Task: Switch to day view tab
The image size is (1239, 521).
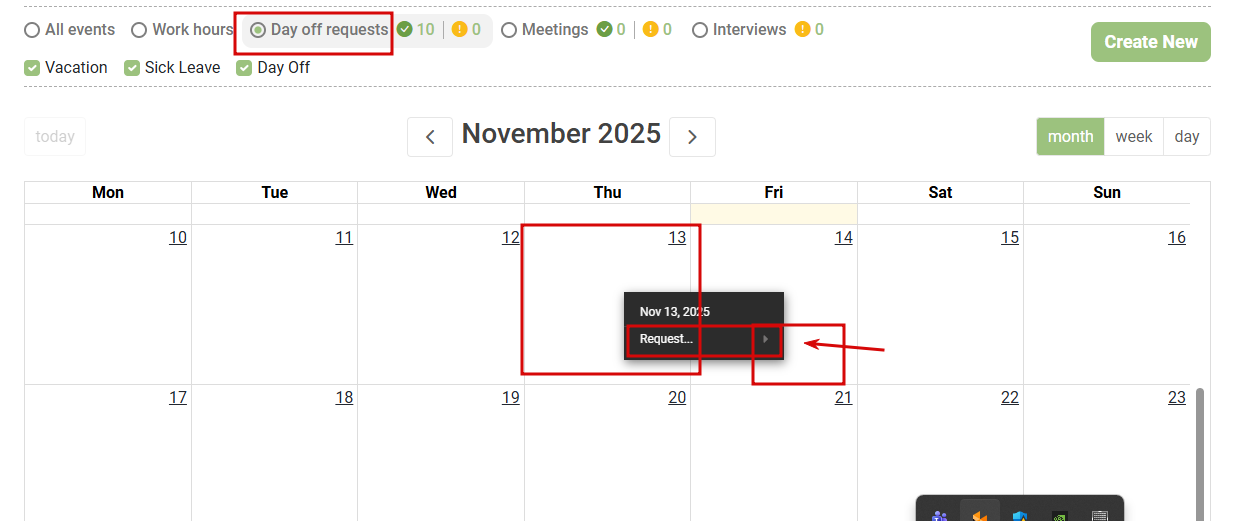Action: 1187,137
